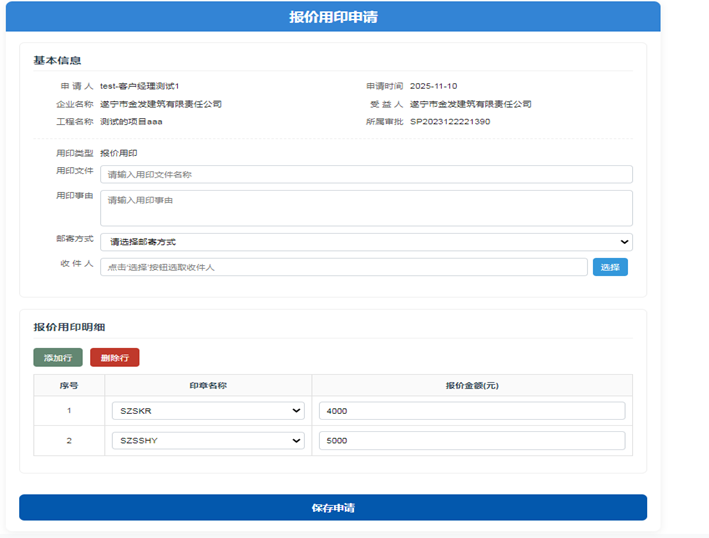The width and height of the screenshot is (709, 538).
Task: Click the green 添加行 button
Action: tap(58, 357)
